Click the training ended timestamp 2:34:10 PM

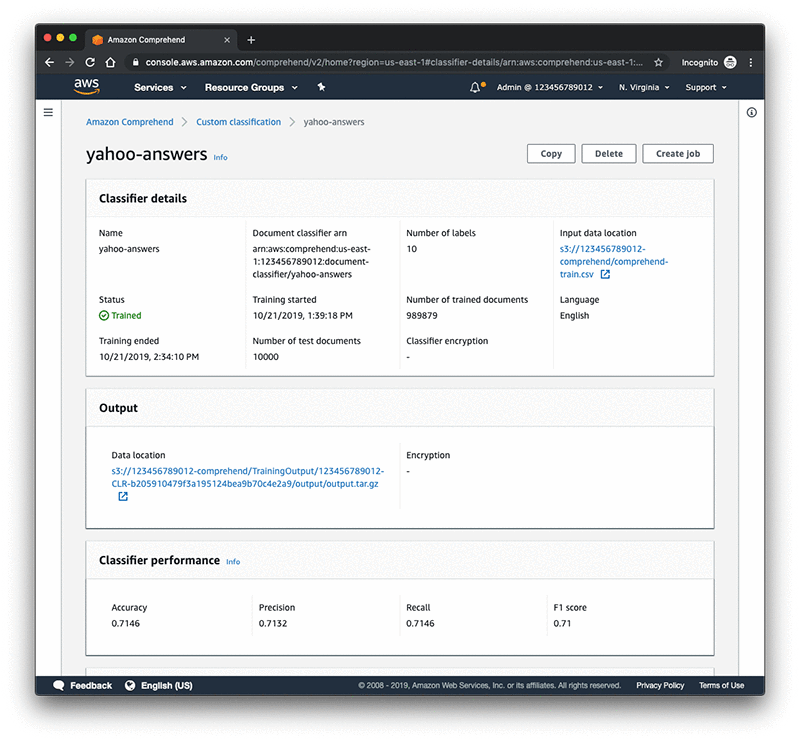click(149, 357)
